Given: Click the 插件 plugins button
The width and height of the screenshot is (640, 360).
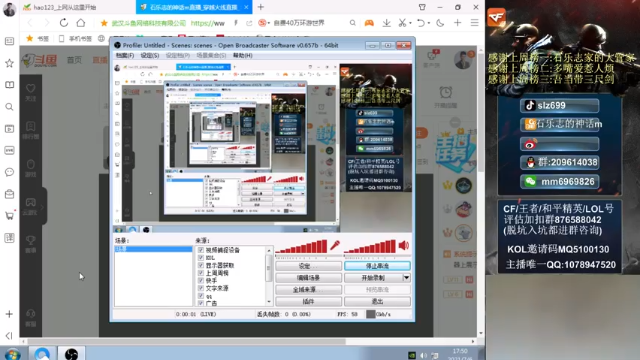Looking at the screenshot, I should pos(309,301).
